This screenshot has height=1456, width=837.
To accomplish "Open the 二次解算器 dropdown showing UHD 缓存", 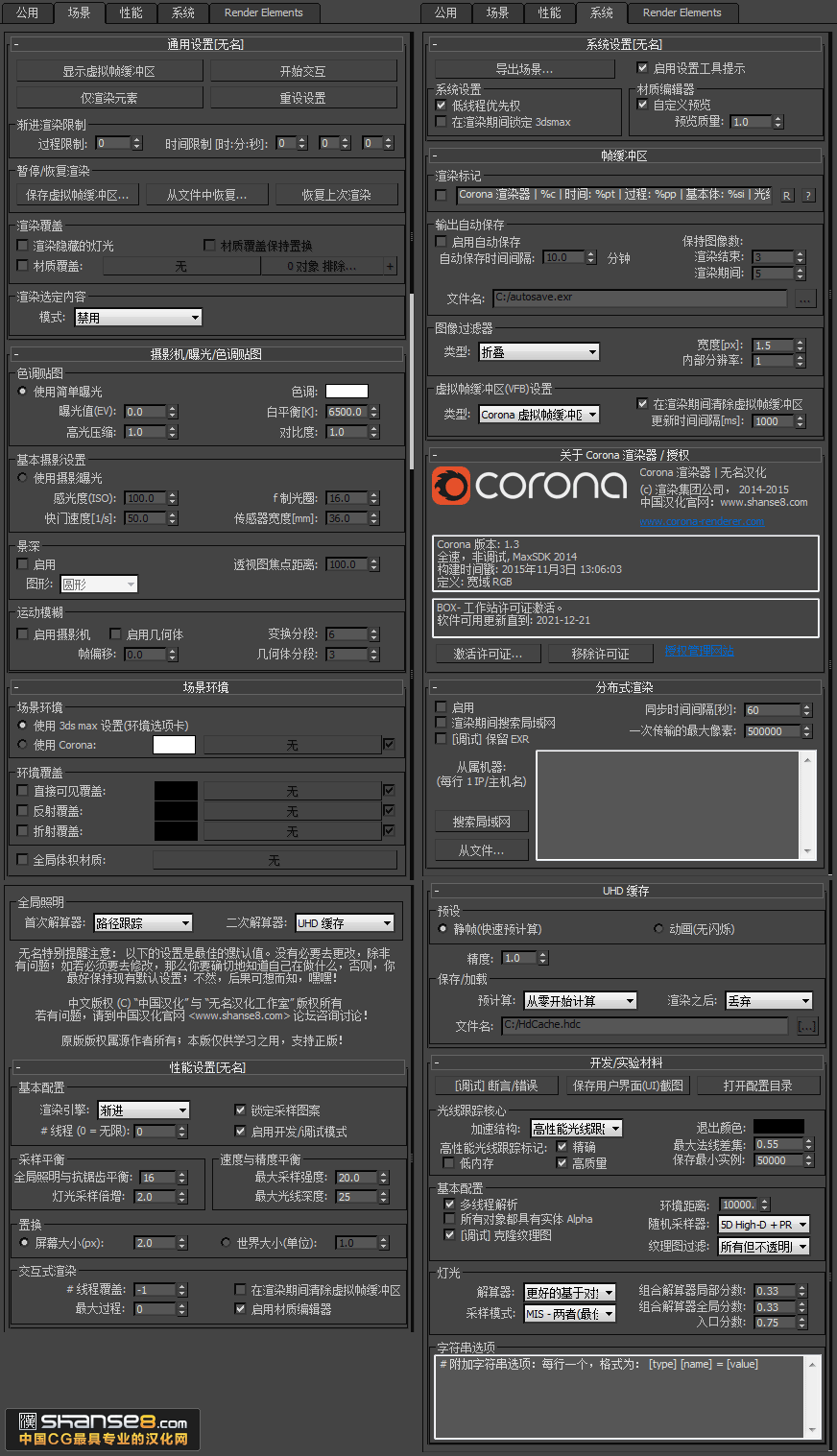I will (x=345, y=923).
